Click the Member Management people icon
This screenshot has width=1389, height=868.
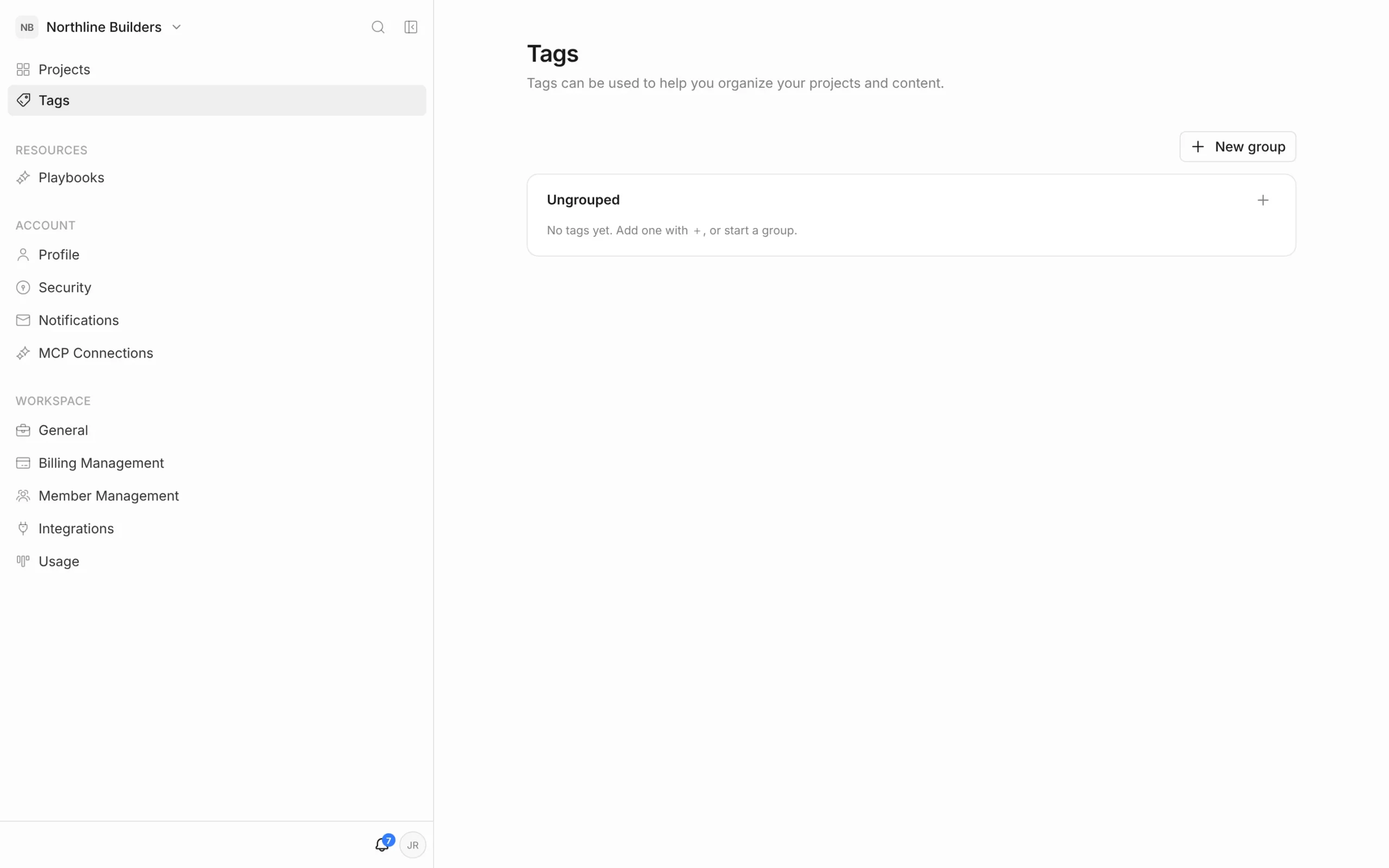(x=23, y=495)
